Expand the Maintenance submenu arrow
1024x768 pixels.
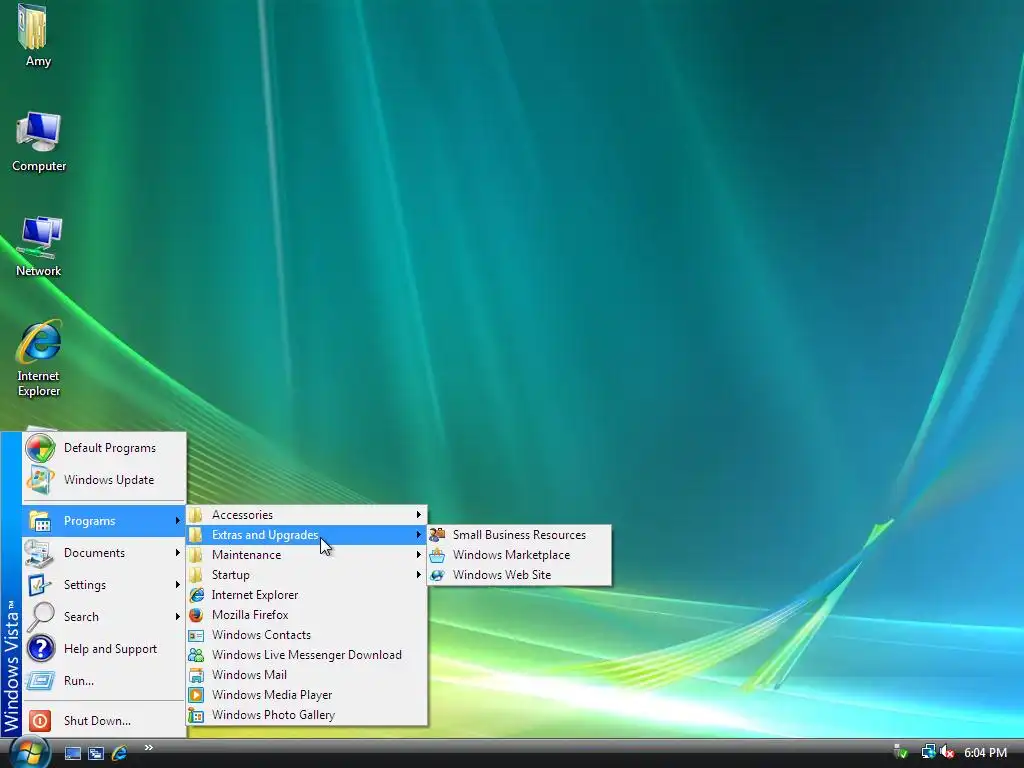tap(419, 555)
